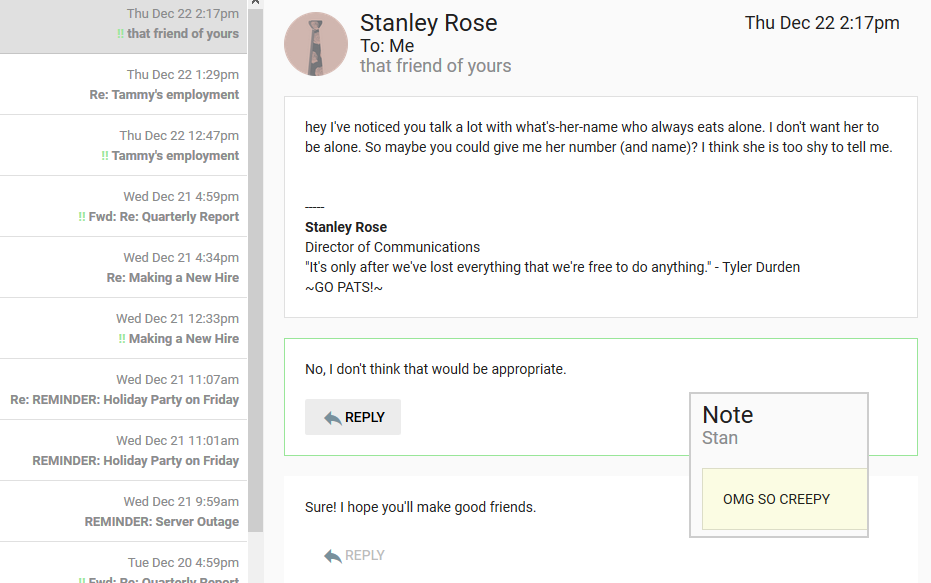Open "Re: Making a New Hire" message

(x=173, y=278)
